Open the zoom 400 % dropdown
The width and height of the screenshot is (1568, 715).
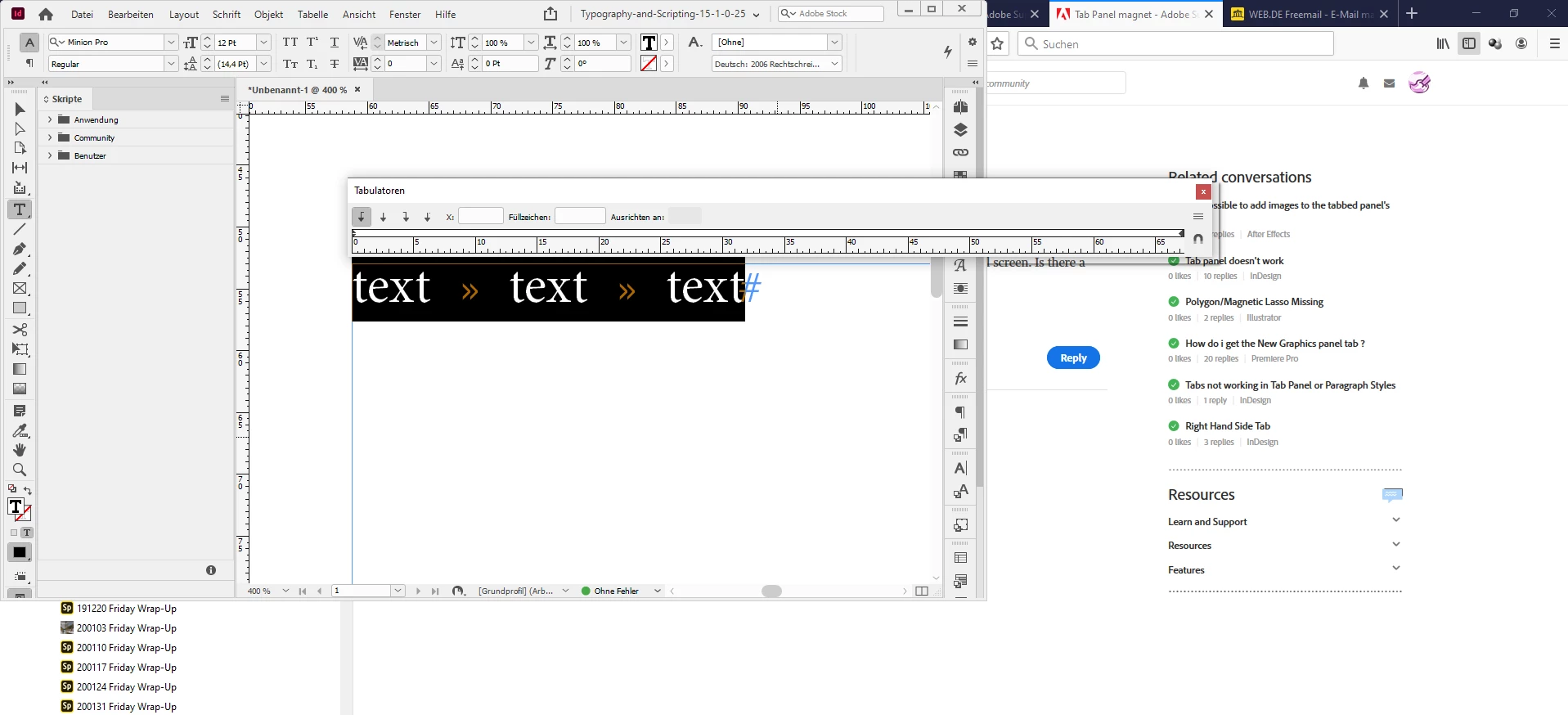click(285, 591)
